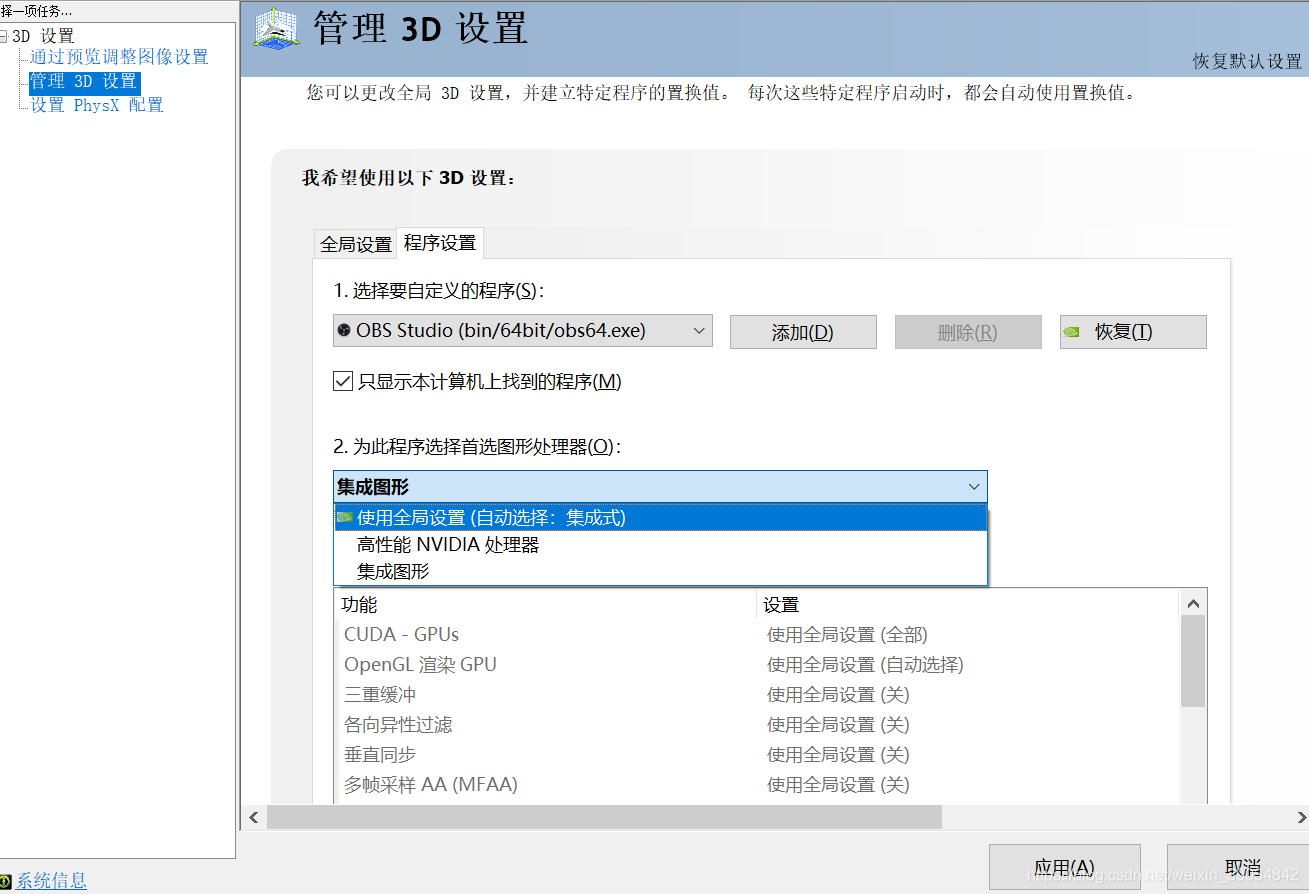Click the 应用(A) button
The image size is (1309, 894).
(x=1064, y=867)
